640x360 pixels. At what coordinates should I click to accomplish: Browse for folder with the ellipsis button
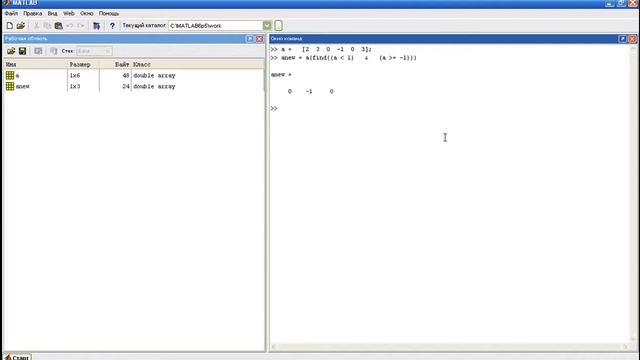278,26
